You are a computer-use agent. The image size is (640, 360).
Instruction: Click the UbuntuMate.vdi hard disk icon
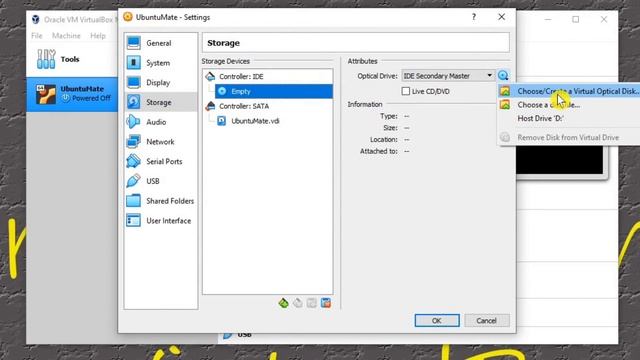tap(222, 121)
